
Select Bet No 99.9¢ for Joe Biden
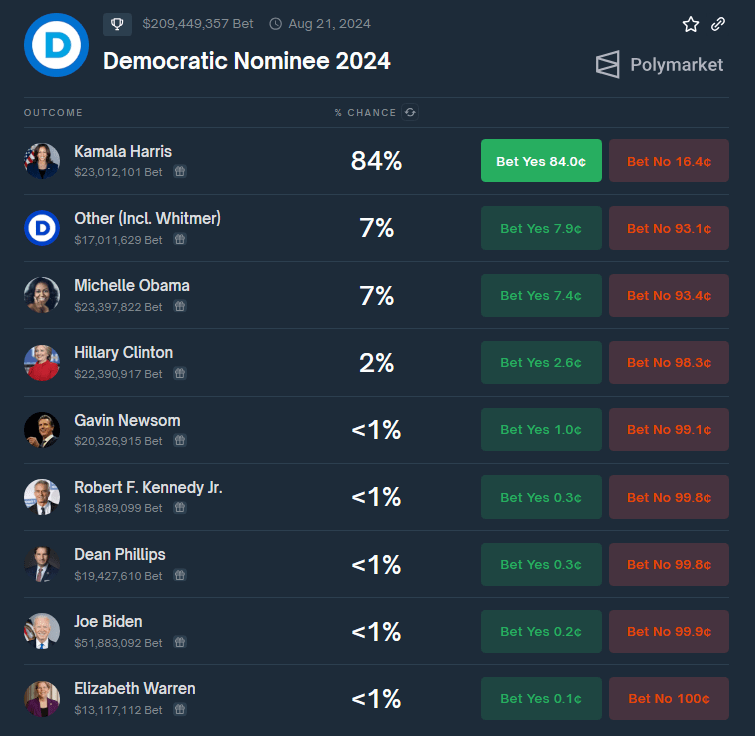[669, 631]
